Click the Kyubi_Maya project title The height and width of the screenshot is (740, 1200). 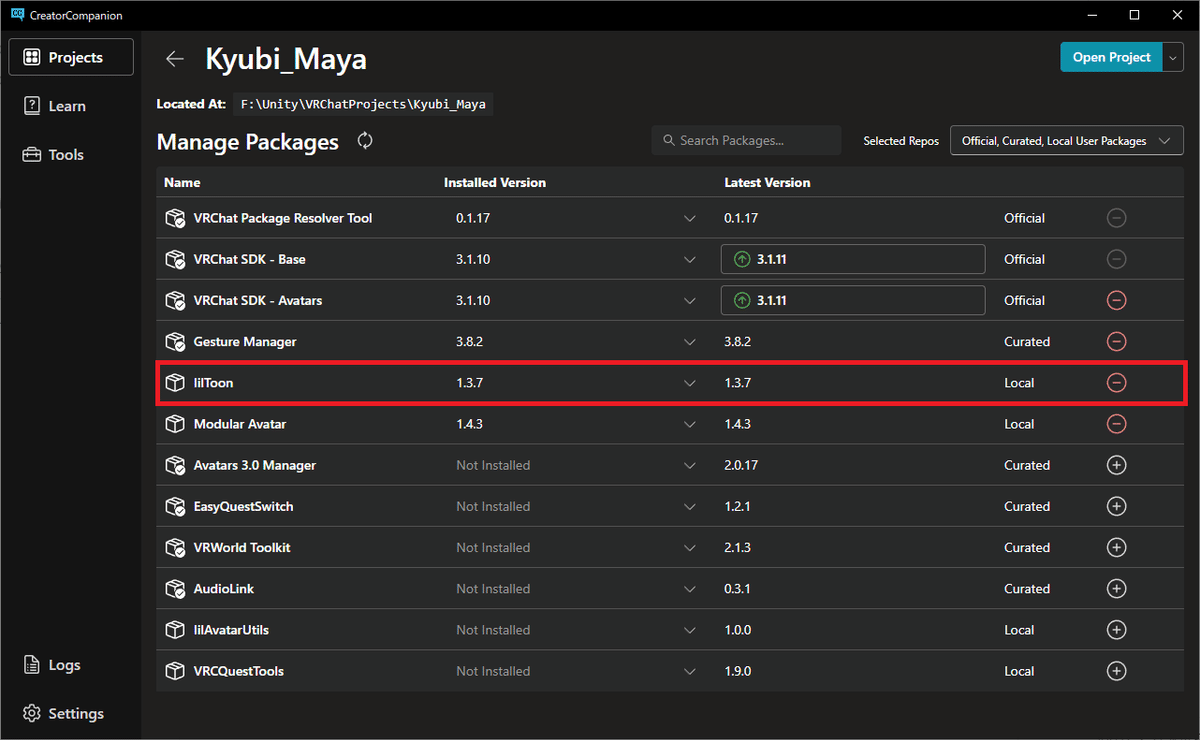pyautogui.click(x=286, y=59)
